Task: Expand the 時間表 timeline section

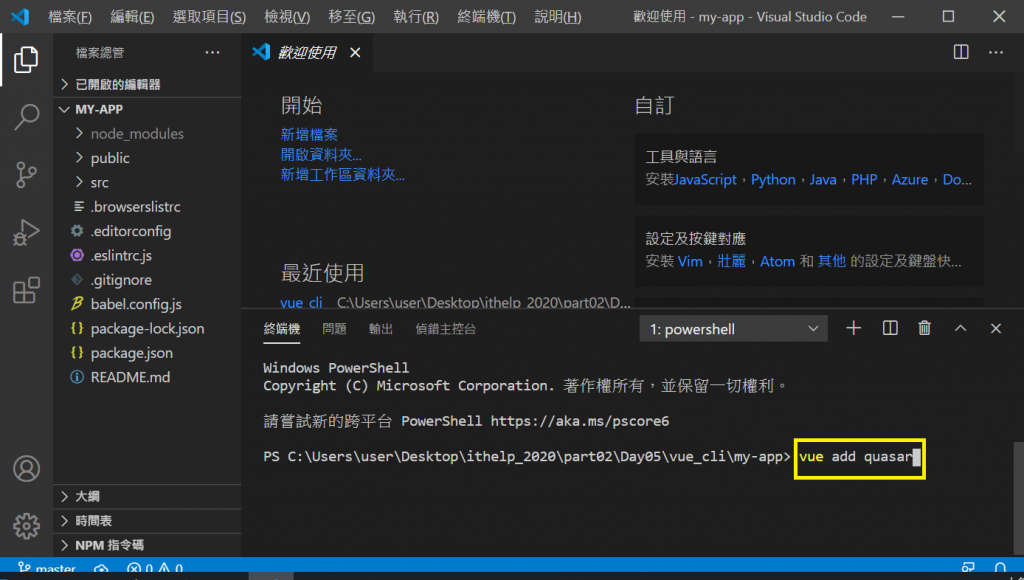Action: click(x=147, y=521)
